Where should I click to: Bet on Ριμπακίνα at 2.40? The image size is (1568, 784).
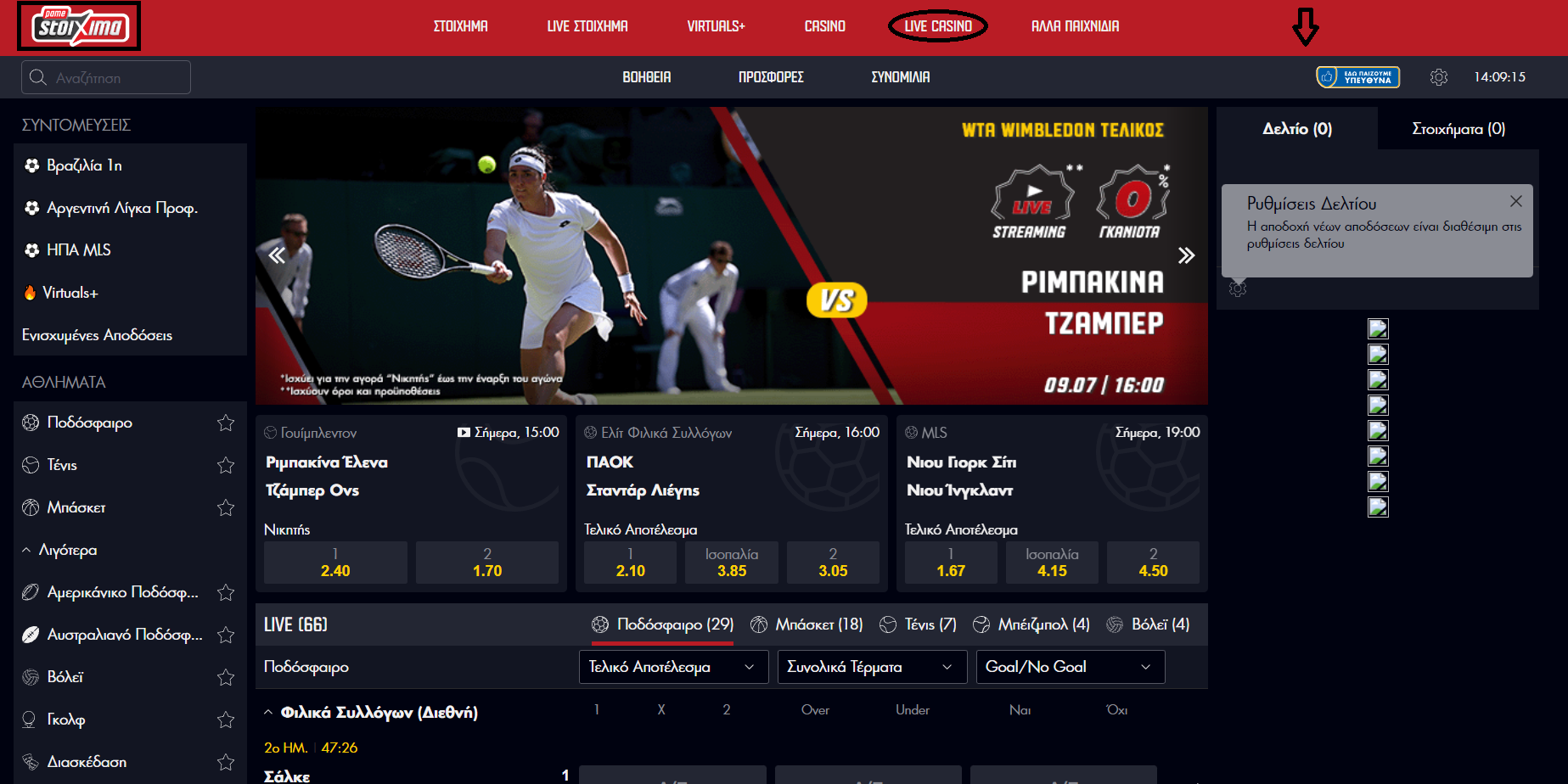[x=335, y=563]
